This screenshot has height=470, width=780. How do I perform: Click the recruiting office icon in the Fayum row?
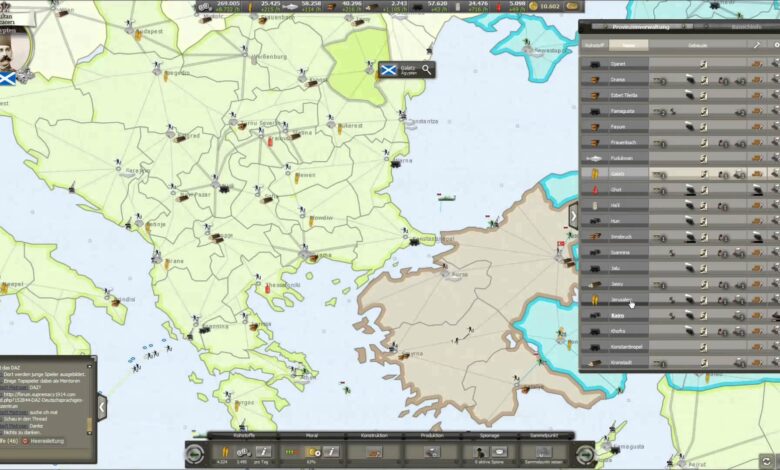coord(703,127)
